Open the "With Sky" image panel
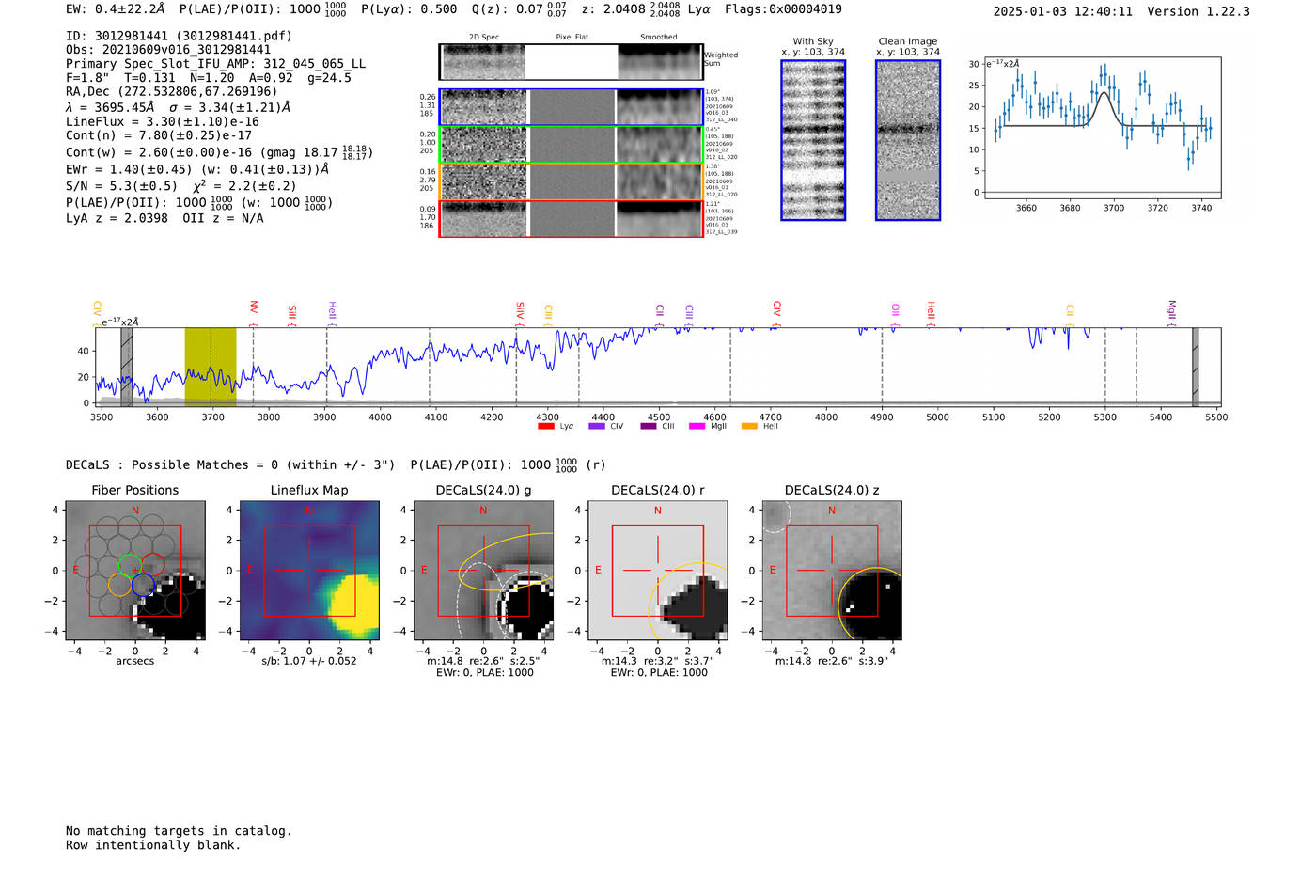Screen dimensions: 1316x896 tap(813, 140)
